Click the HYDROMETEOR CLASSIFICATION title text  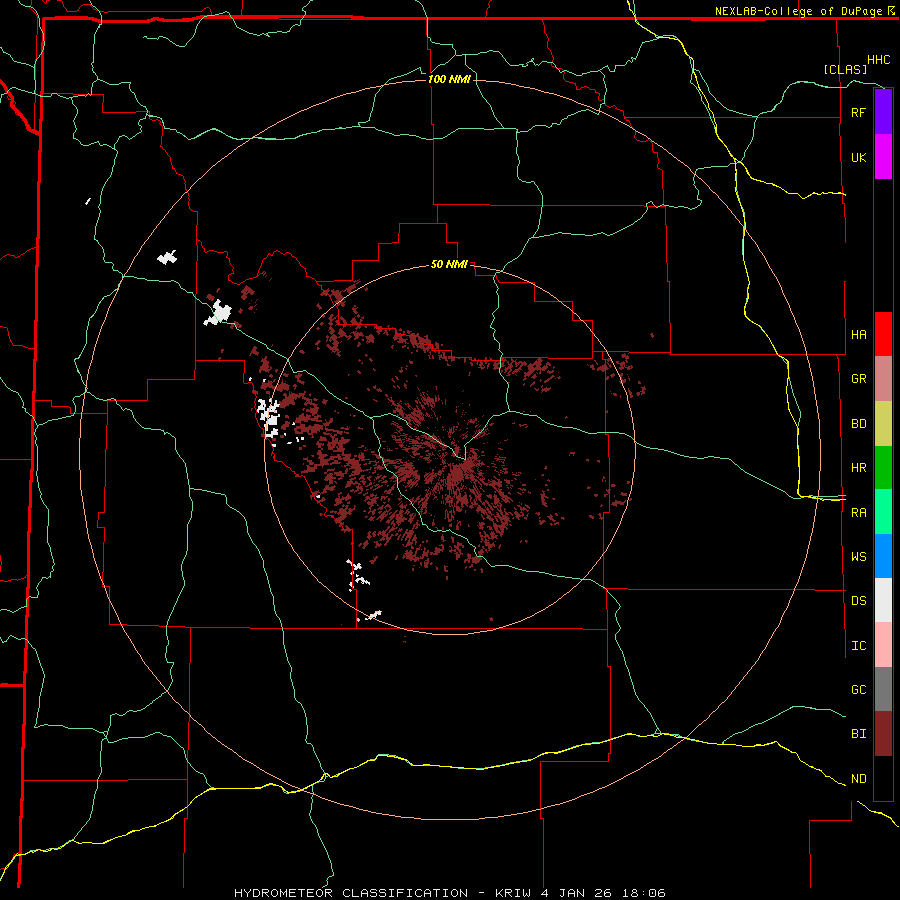(x=351, y=893)
